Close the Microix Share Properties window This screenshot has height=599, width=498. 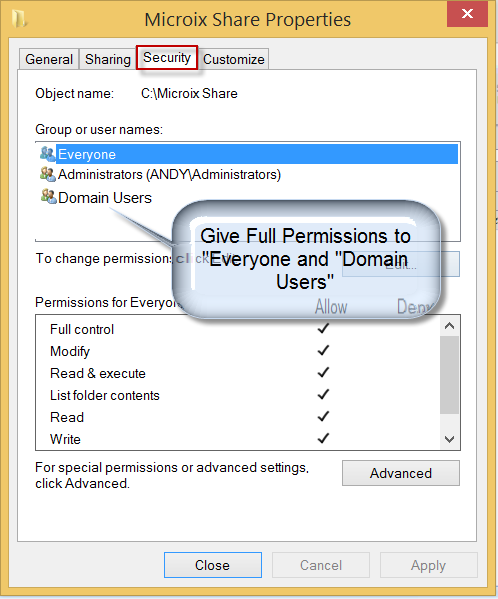[467, 15]
